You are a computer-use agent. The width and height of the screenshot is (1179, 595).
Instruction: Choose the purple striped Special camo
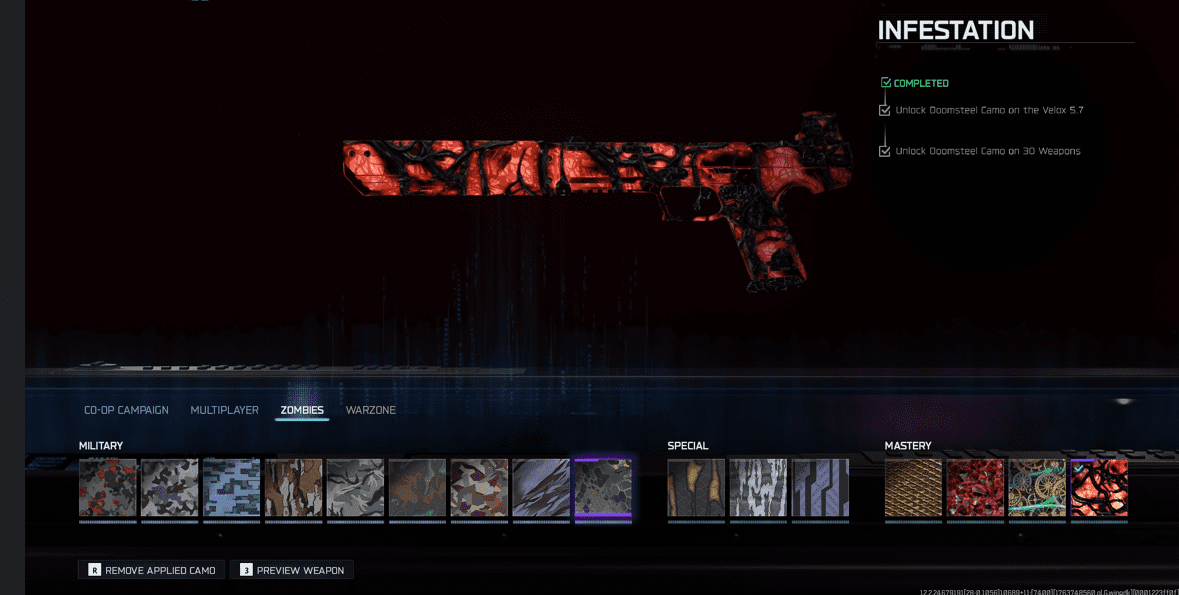pyautogui.click(x=820, y=488)
